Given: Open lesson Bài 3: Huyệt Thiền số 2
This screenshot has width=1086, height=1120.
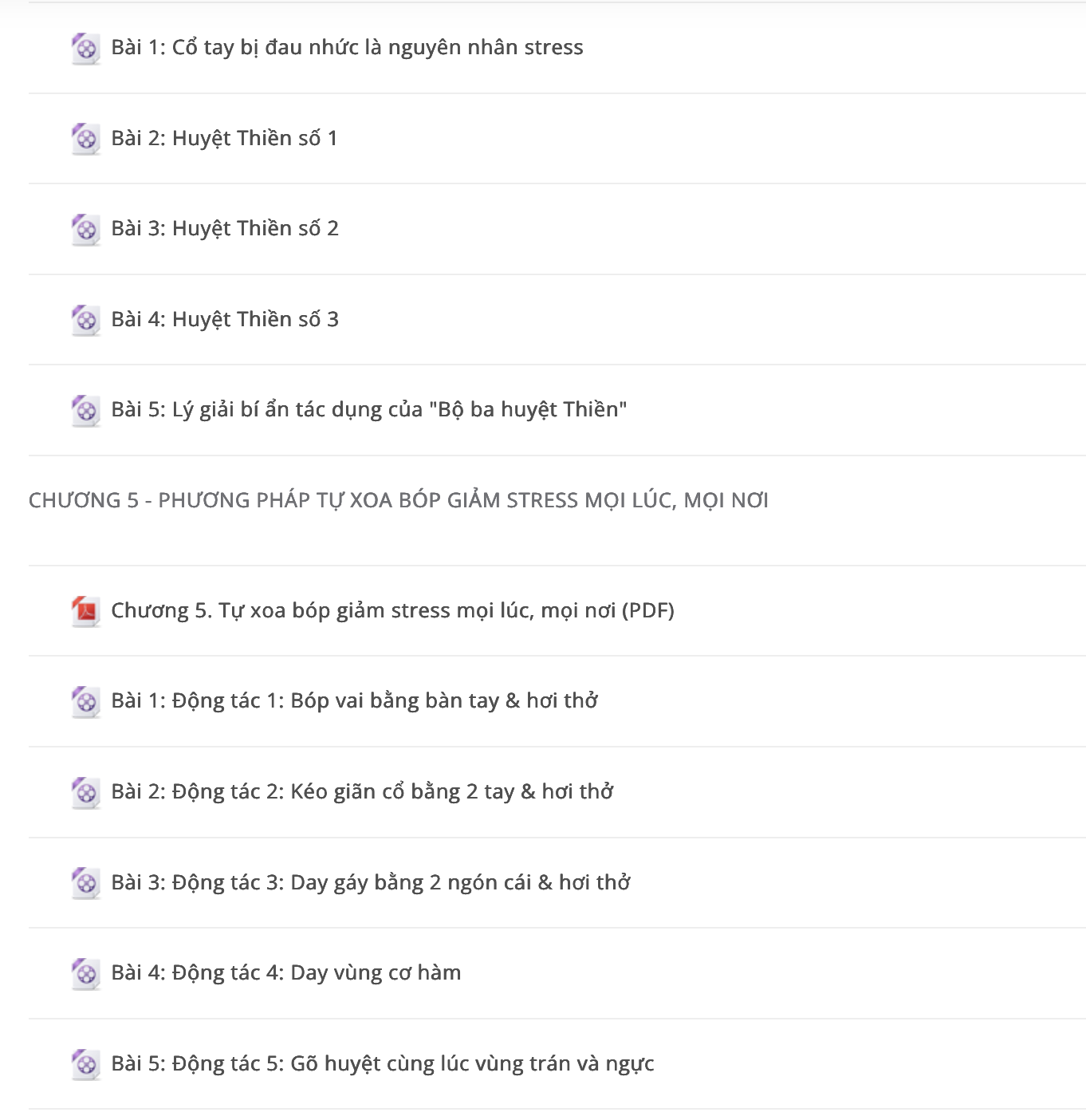Looking at the screenshot, I should pyautogui.click(x=225, y=229).
